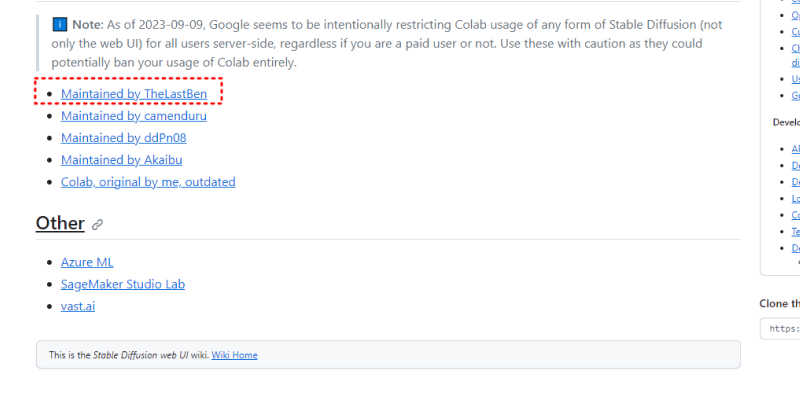Open truncated 'Op' link in right sidebar
The width and height of the screenshot is (800, 400).
click(x=795, y=15)
